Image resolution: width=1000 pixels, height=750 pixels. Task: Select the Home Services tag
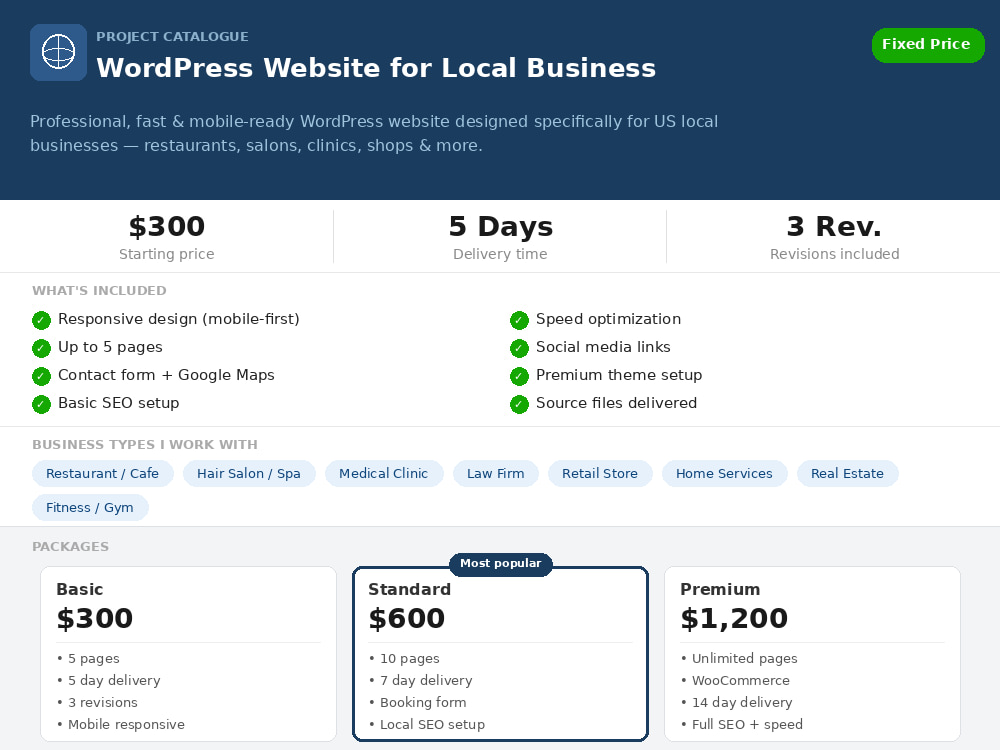pos(724,474)
